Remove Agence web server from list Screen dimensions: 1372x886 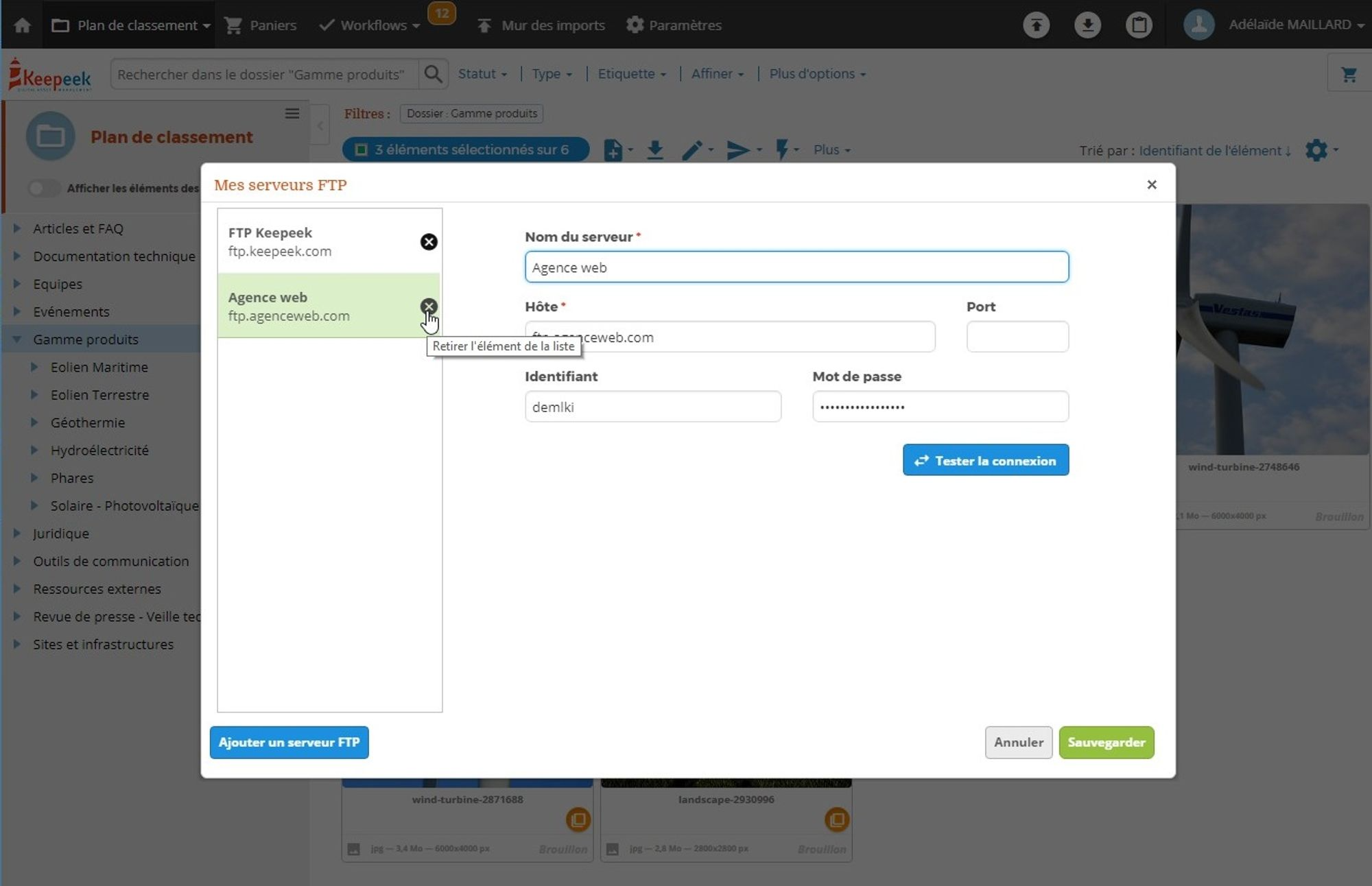(x=429, y=307)
